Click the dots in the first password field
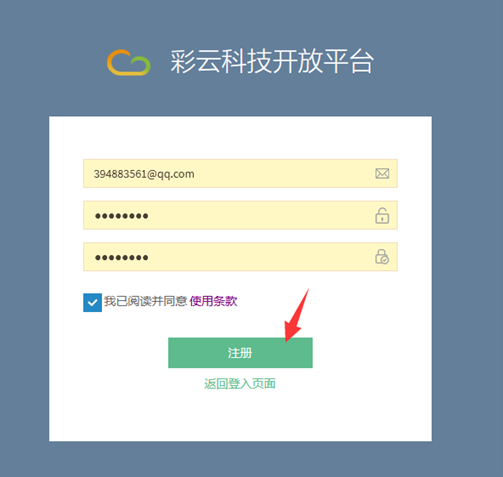 (122, 216)
